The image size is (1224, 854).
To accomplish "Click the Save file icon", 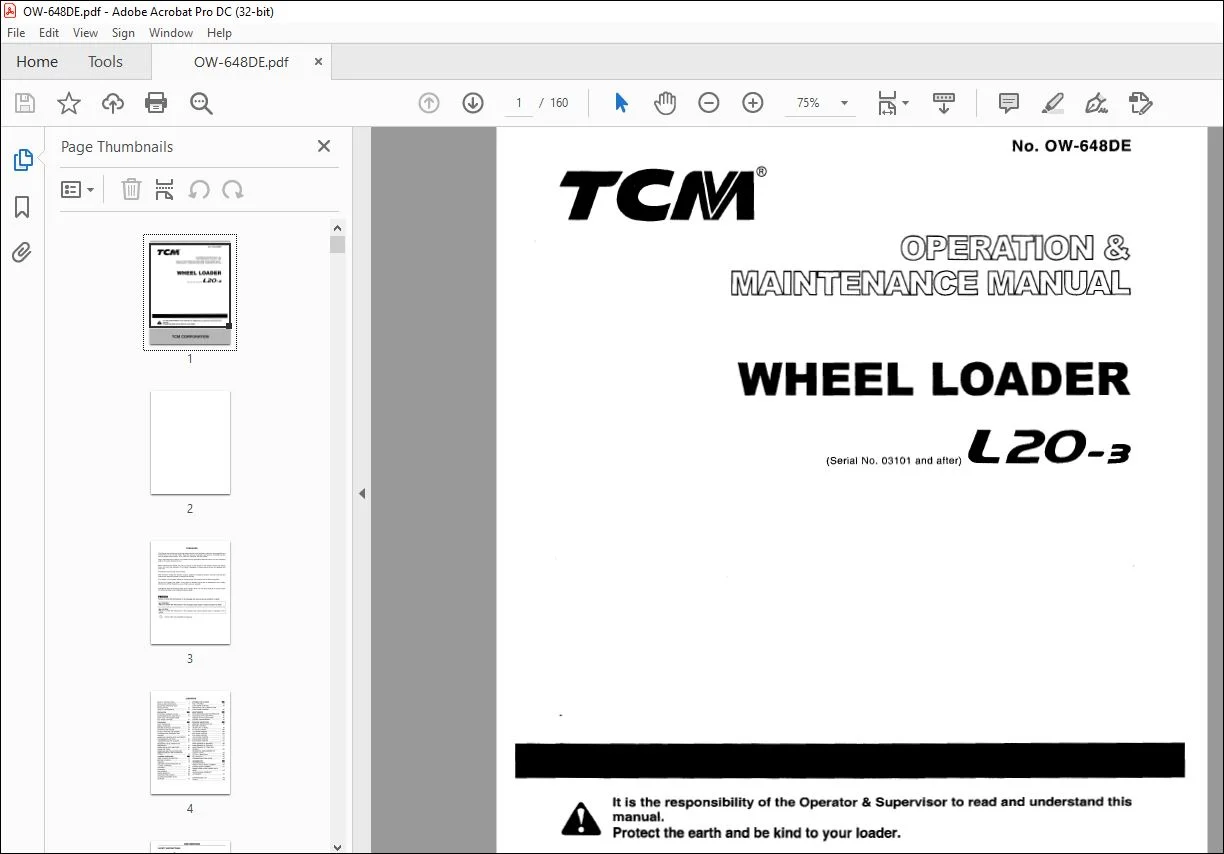I will (25, 103).
